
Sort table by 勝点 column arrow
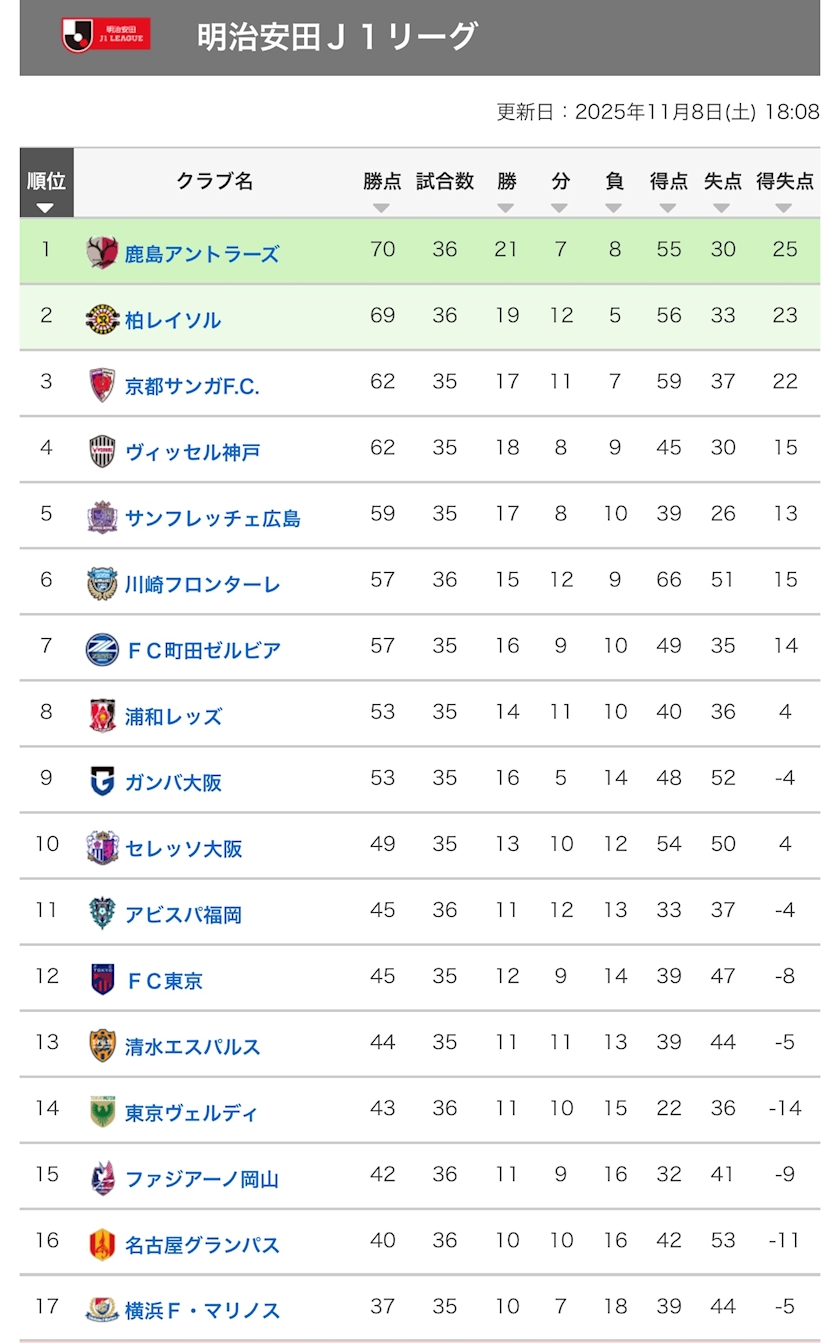[381, 208]
